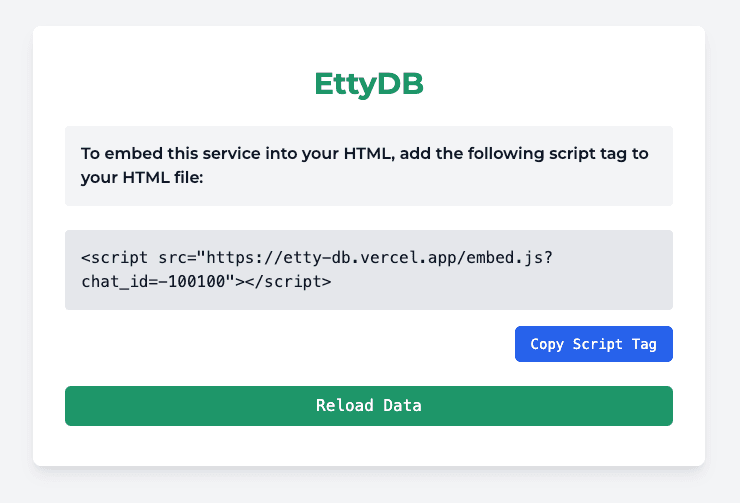Click the word 'Tag' on blue button

pos(644,344)
